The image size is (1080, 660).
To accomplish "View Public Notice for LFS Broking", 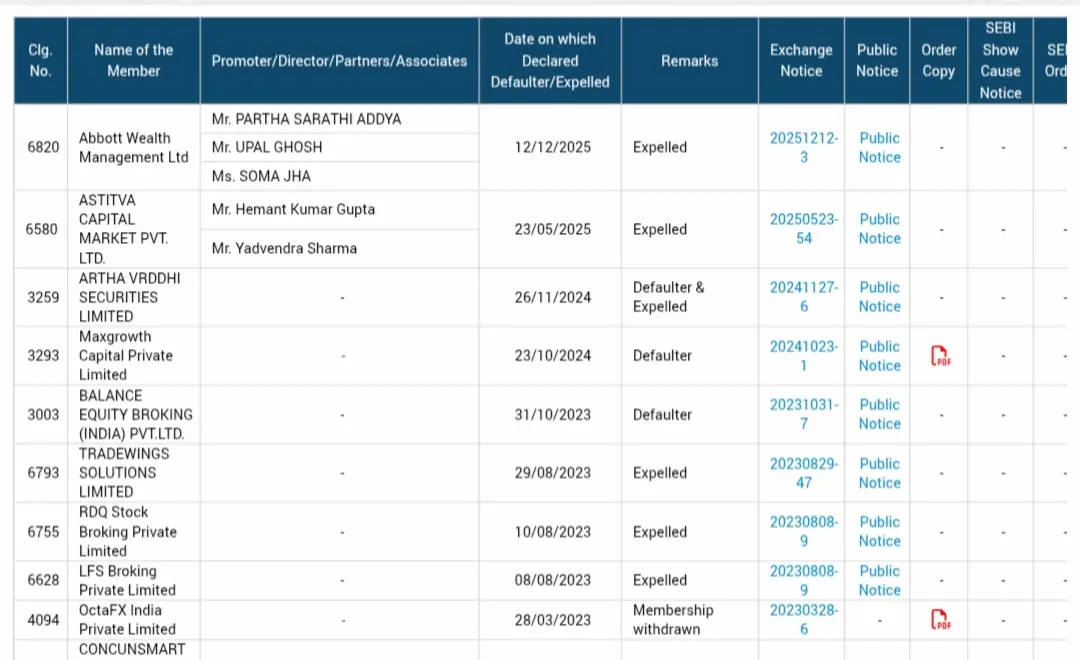I will tap(877, 580).
